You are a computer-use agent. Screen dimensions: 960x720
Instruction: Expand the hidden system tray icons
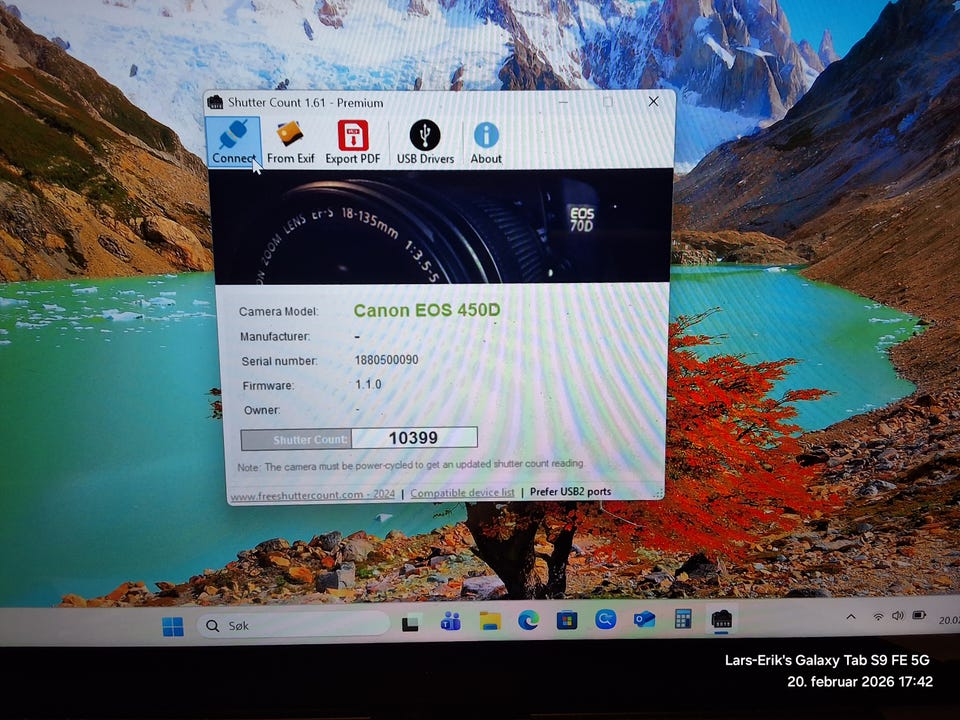851,617
